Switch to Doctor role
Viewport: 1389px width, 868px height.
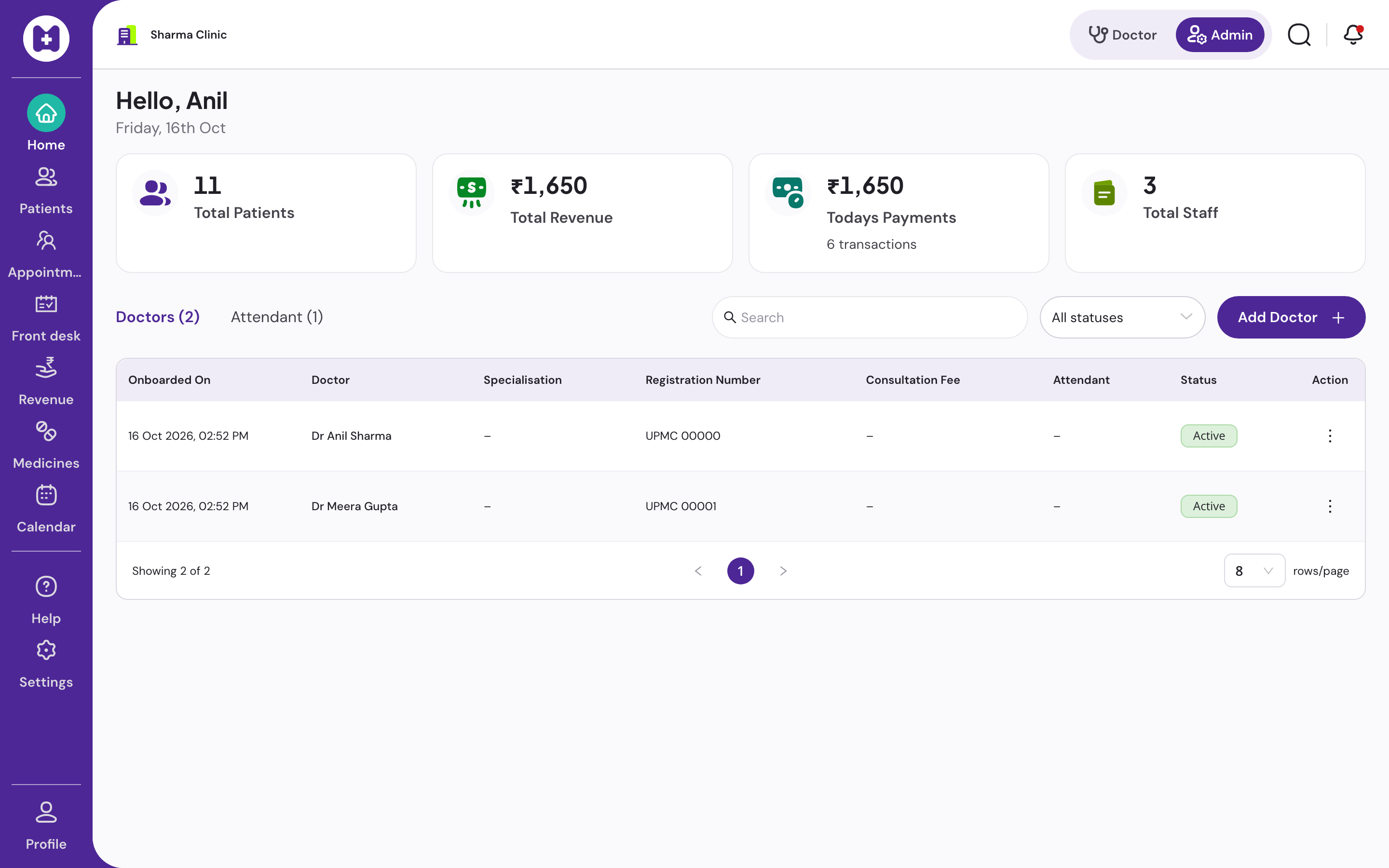(1123, 35)
